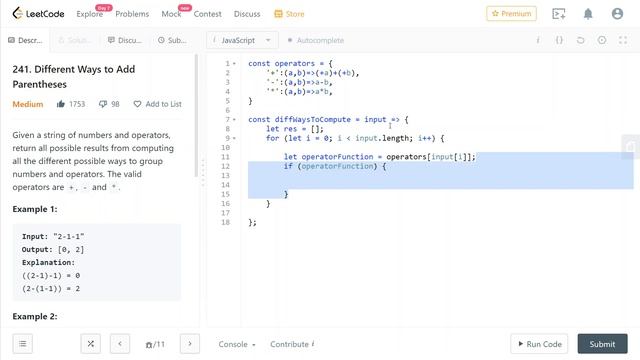Viewport: 640px width, 360px height.
Task: Click the Input "2-1-1" example text
Action: (53, 236)
